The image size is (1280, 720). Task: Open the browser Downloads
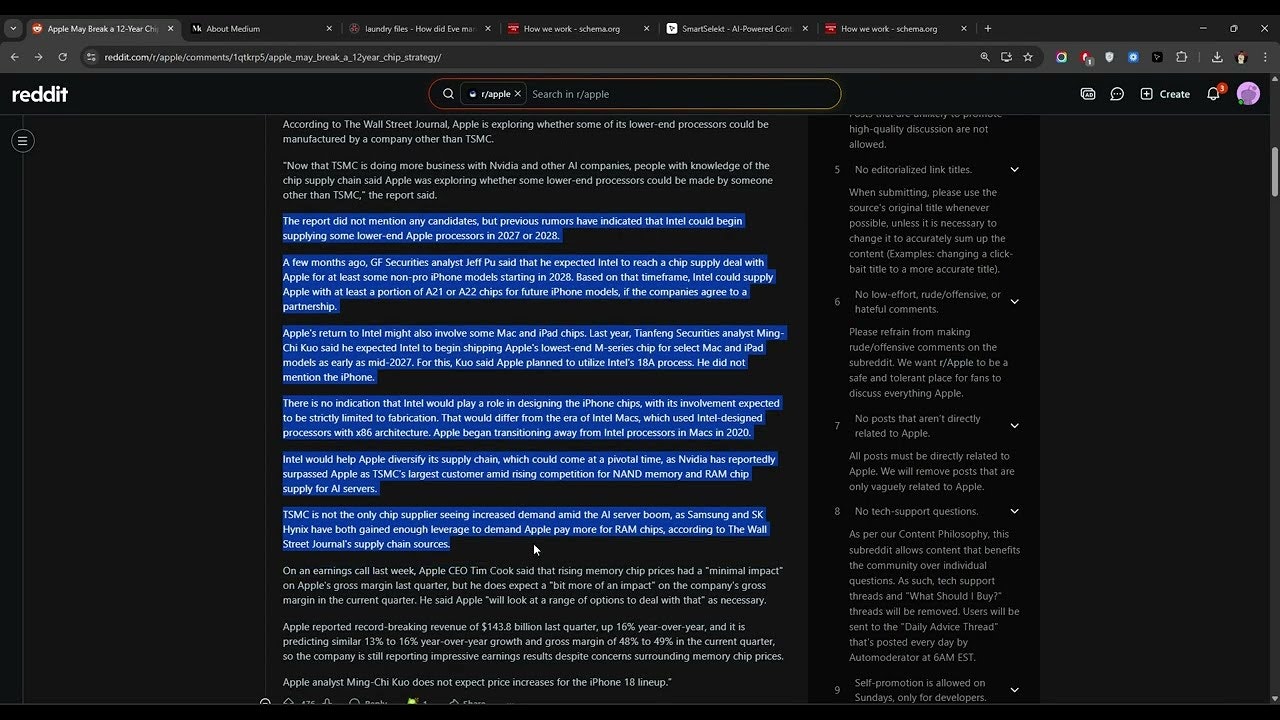(1217, 57)
